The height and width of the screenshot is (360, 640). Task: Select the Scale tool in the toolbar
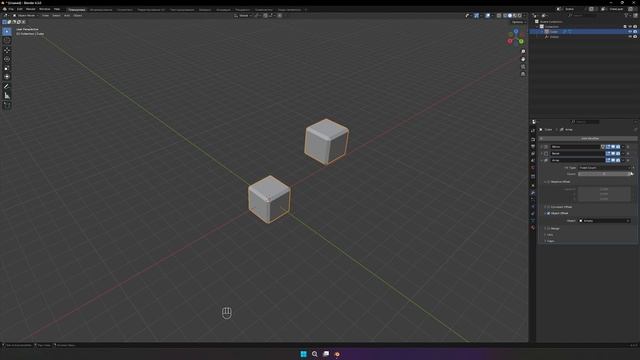tap(7, 68)
